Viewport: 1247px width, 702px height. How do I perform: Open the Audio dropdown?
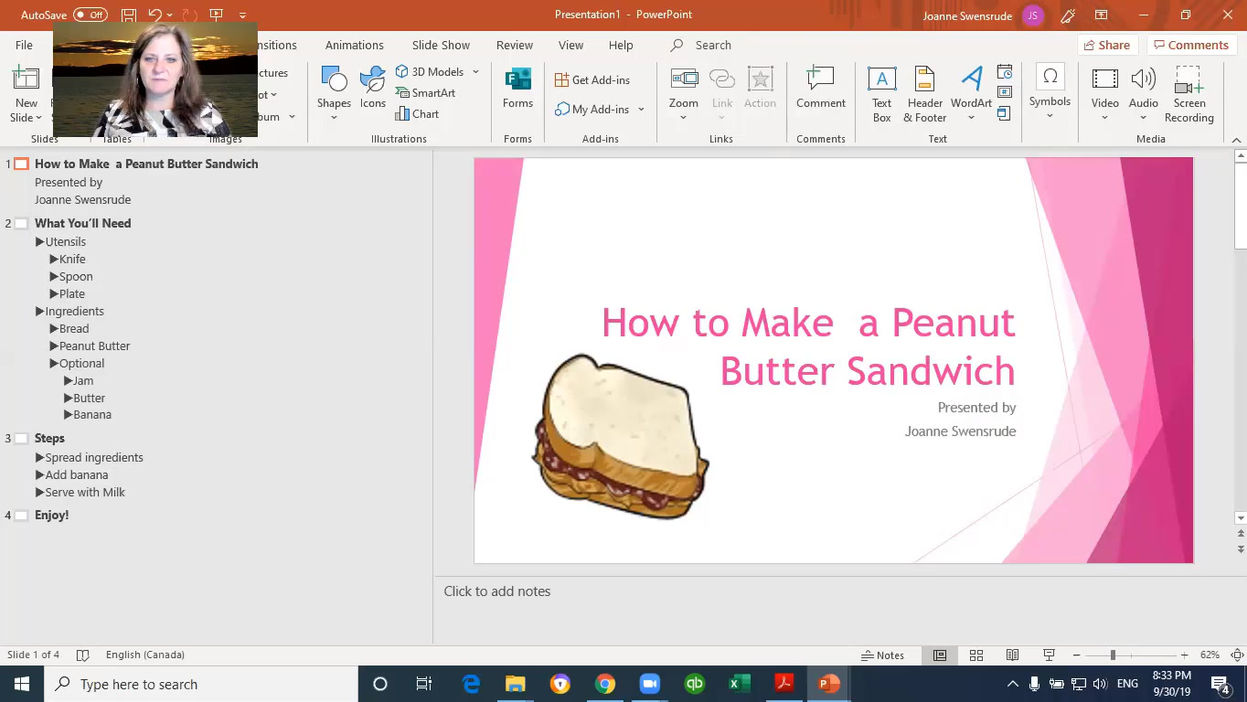[x=1143, y=118]
